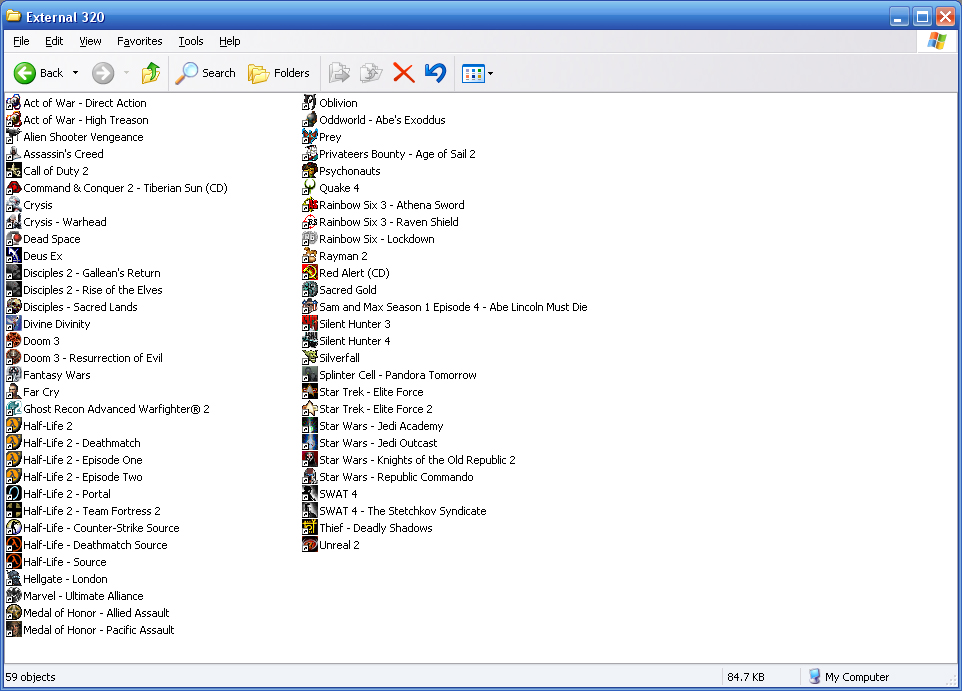Select the Unreal 2 shortcut icon
The width and height of the screenshot is (962, 691).
point(310,544)
